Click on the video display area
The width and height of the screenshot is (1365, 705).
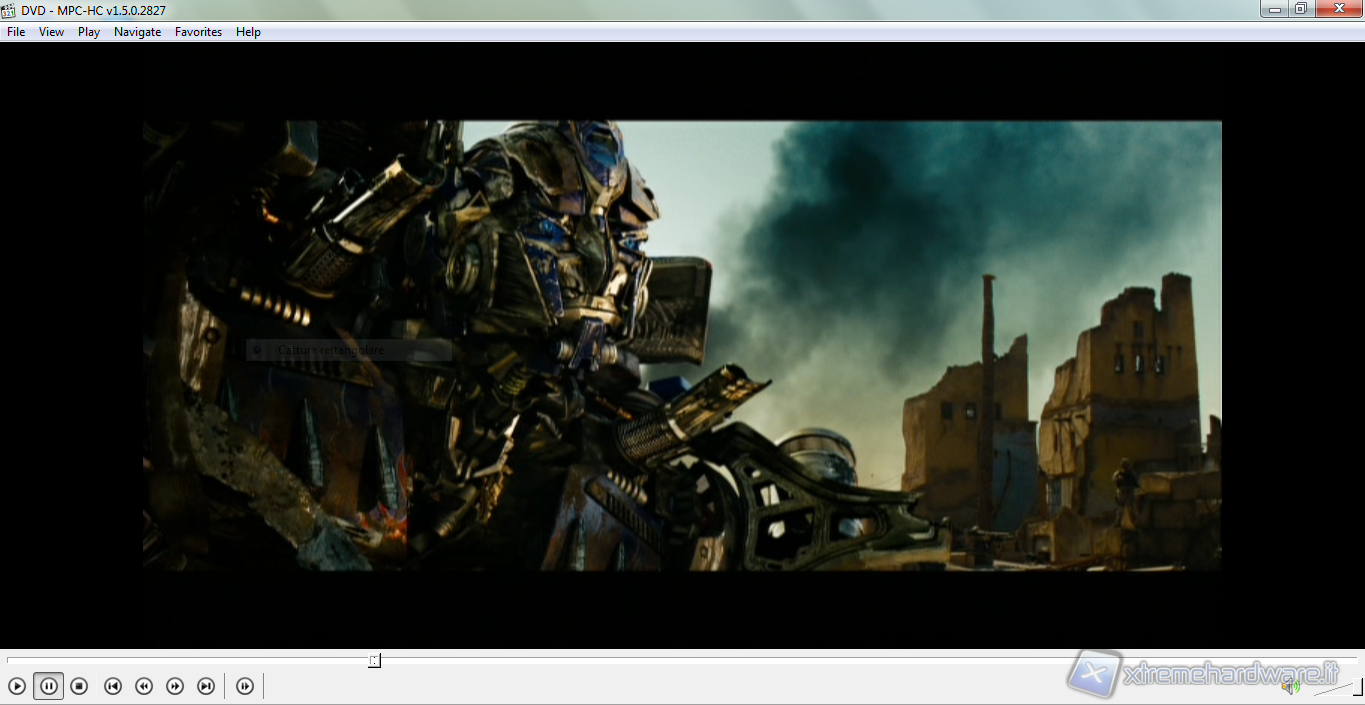(x=682, y=345)
